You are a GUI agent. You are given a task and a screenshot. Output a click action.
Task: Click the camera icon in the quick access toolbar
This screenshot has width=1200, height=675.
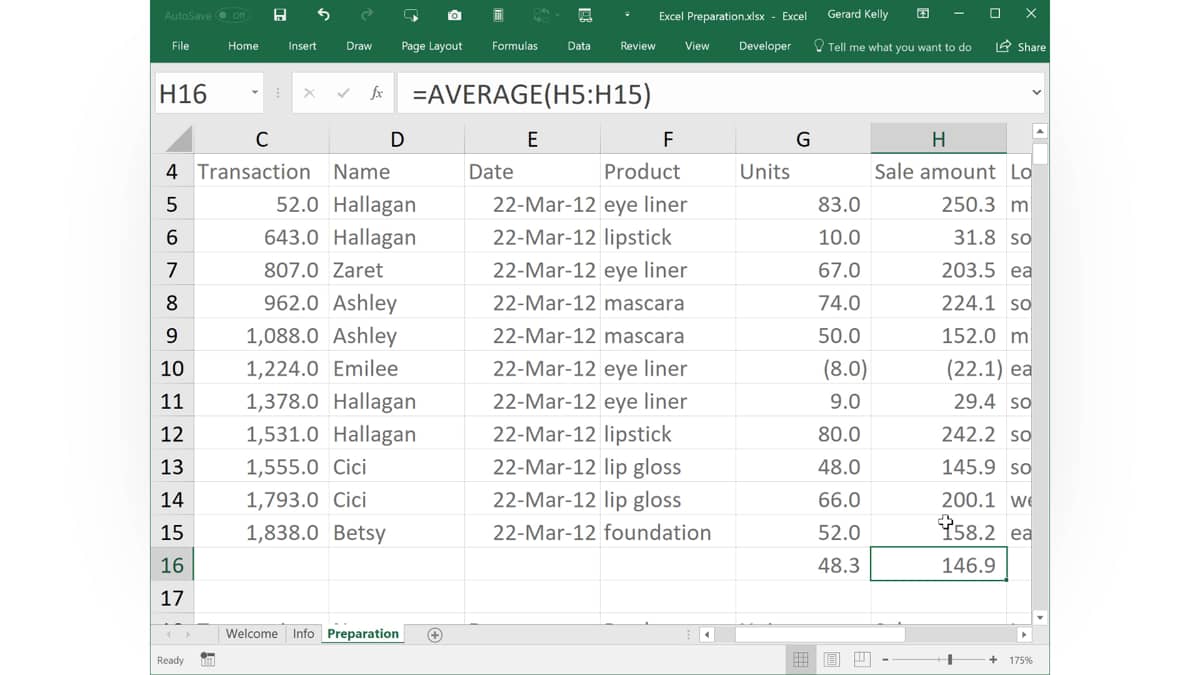coord(455,15)
